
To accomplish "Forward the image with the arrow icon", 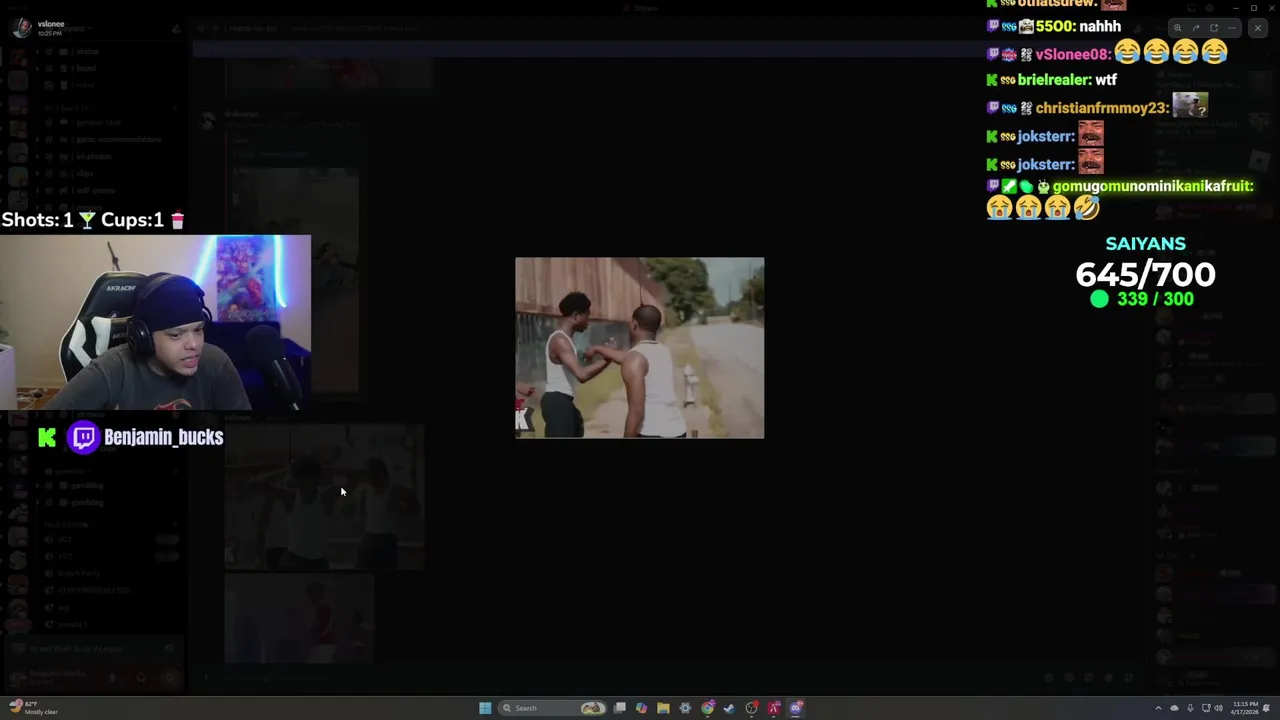I will 1195,28.
